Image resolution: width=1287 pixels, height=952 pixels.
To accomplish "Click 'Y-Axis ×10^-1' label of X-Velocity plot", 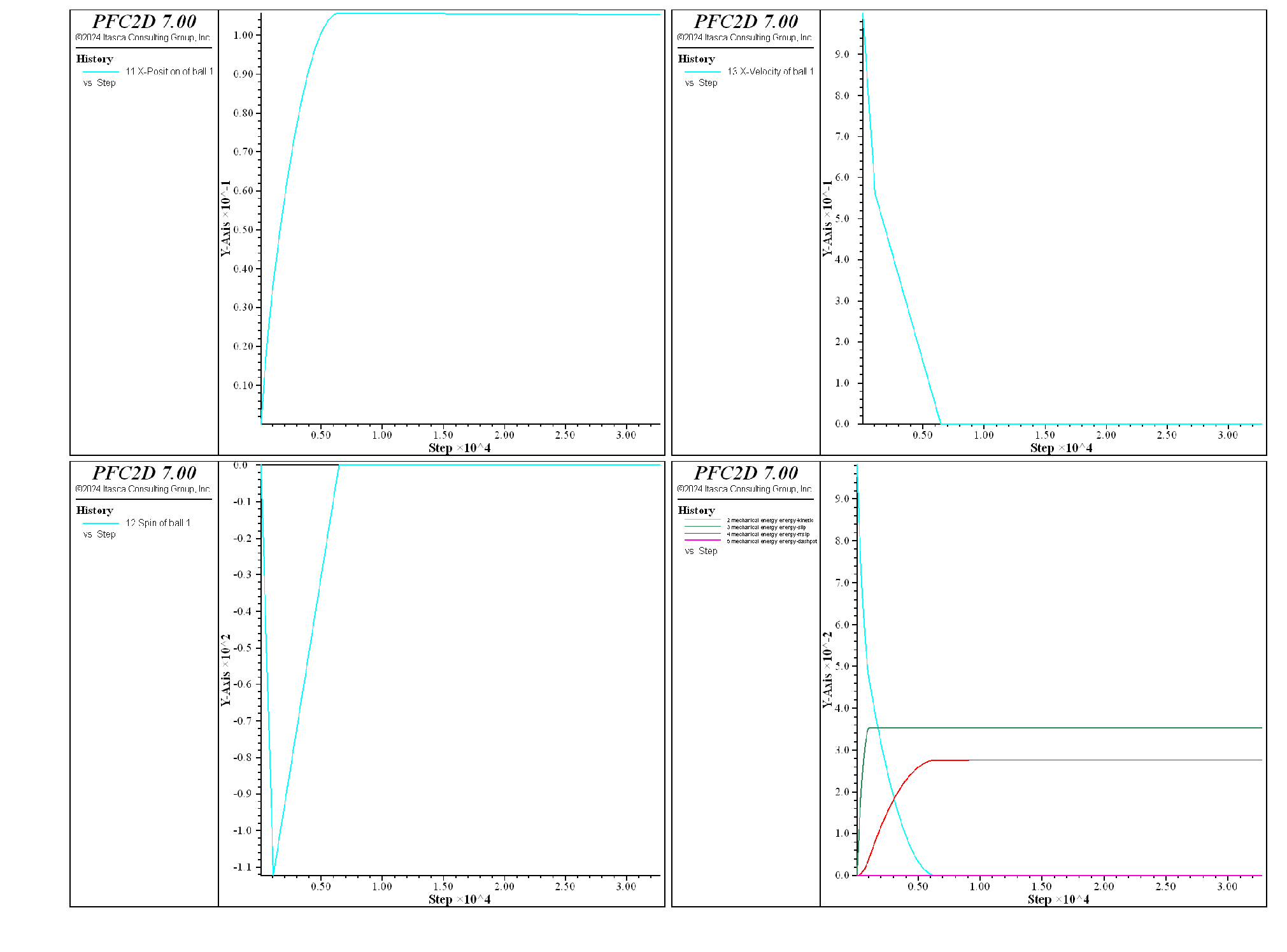I will (x=827, y=218).
